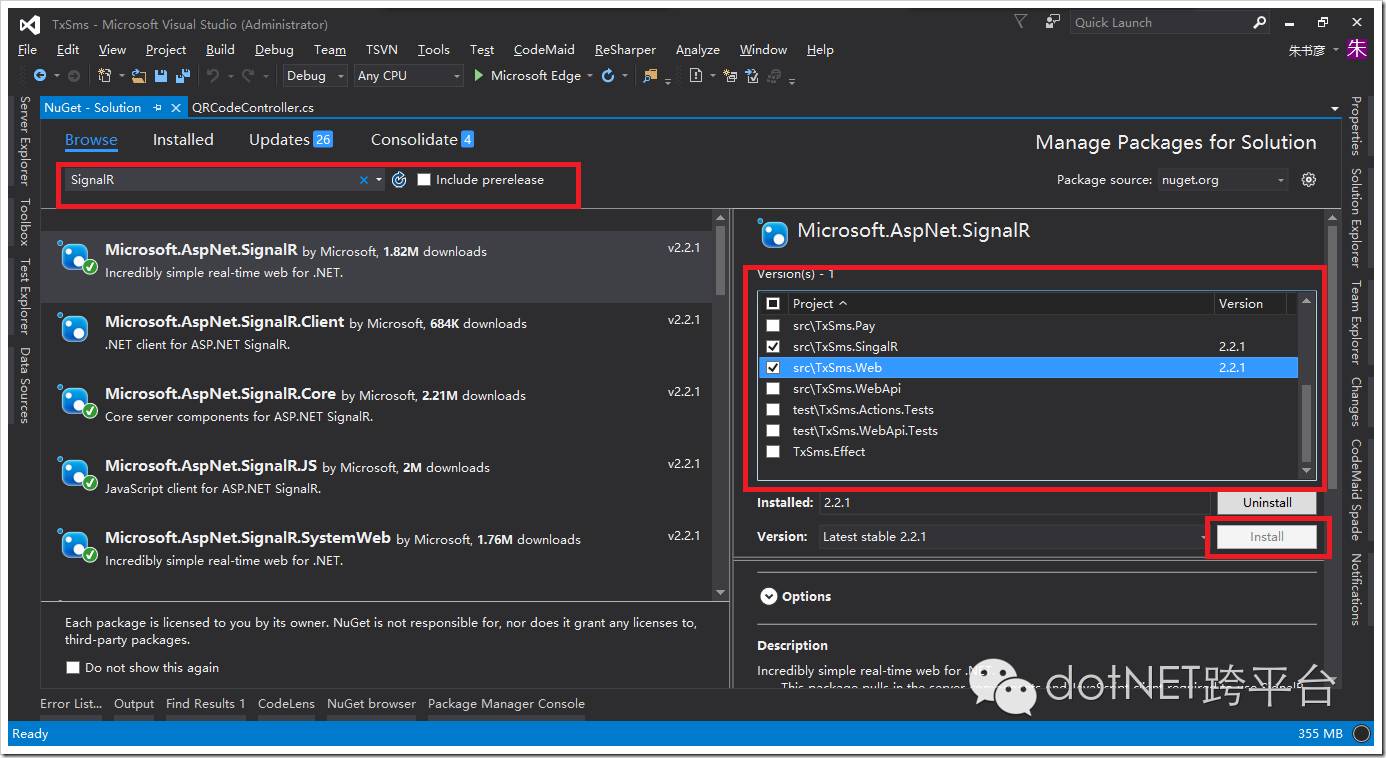This screenshot has height=758, width=1386.
Task: Click the Save All toolbar icon
Action: (x=182, y=76)
